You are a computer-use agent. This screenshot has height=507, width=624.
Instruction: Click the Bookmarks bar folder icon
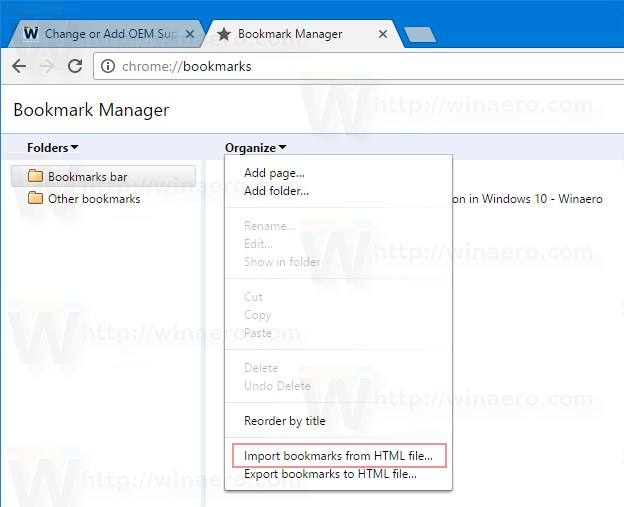pyautogui.click(x=35, y=176)
